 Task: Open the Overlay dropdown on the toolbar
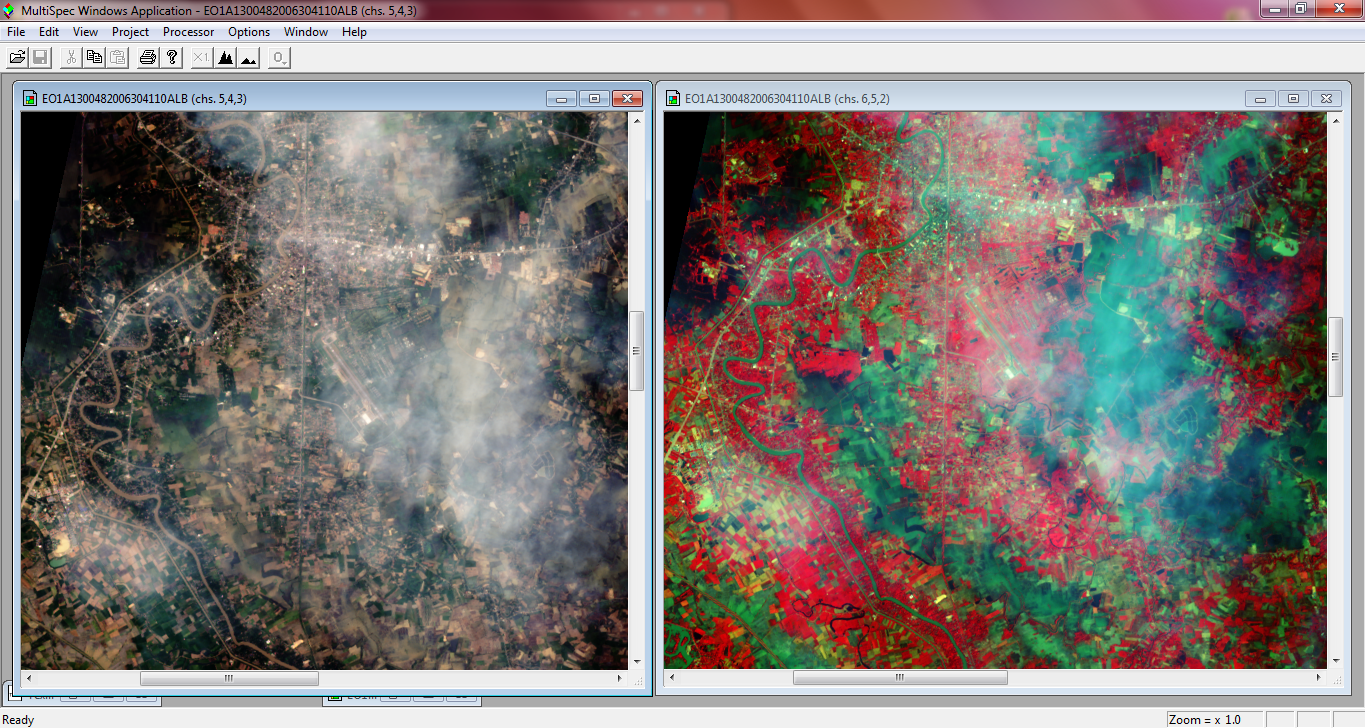(278, 57)
